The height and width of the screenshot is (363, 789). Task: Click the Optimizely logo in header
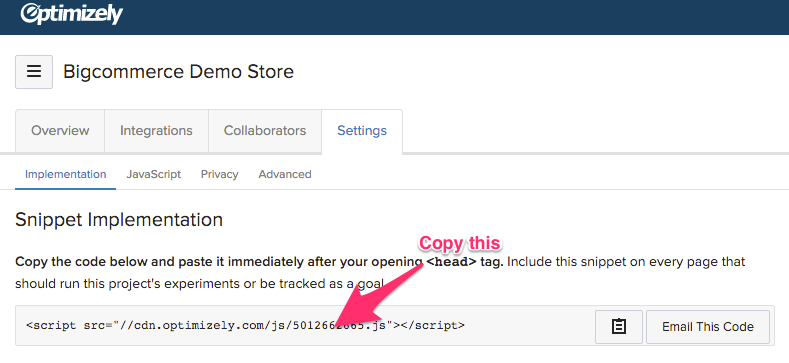pos(71,12)
